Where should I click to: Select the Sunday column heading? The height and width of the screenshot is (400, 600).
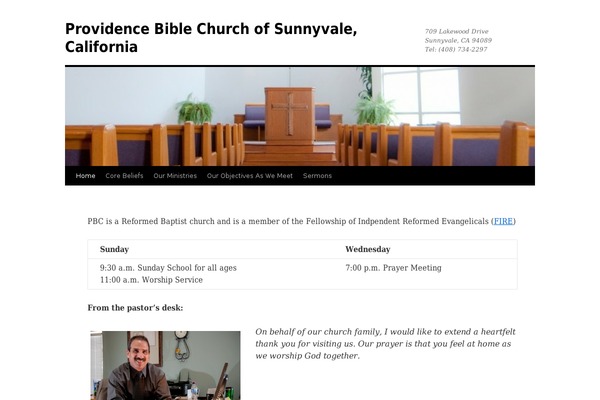coord(114,249)
